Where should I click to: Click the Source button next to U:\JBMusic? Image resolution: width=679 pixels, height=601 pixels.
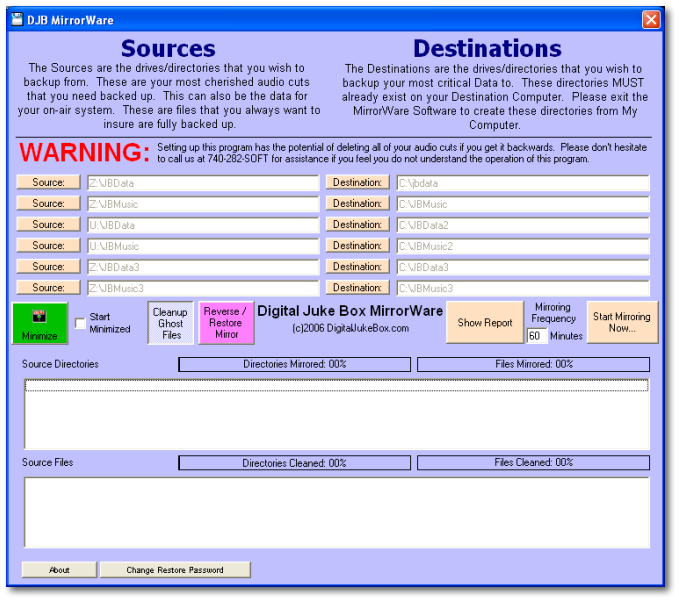tap(48, 246)
